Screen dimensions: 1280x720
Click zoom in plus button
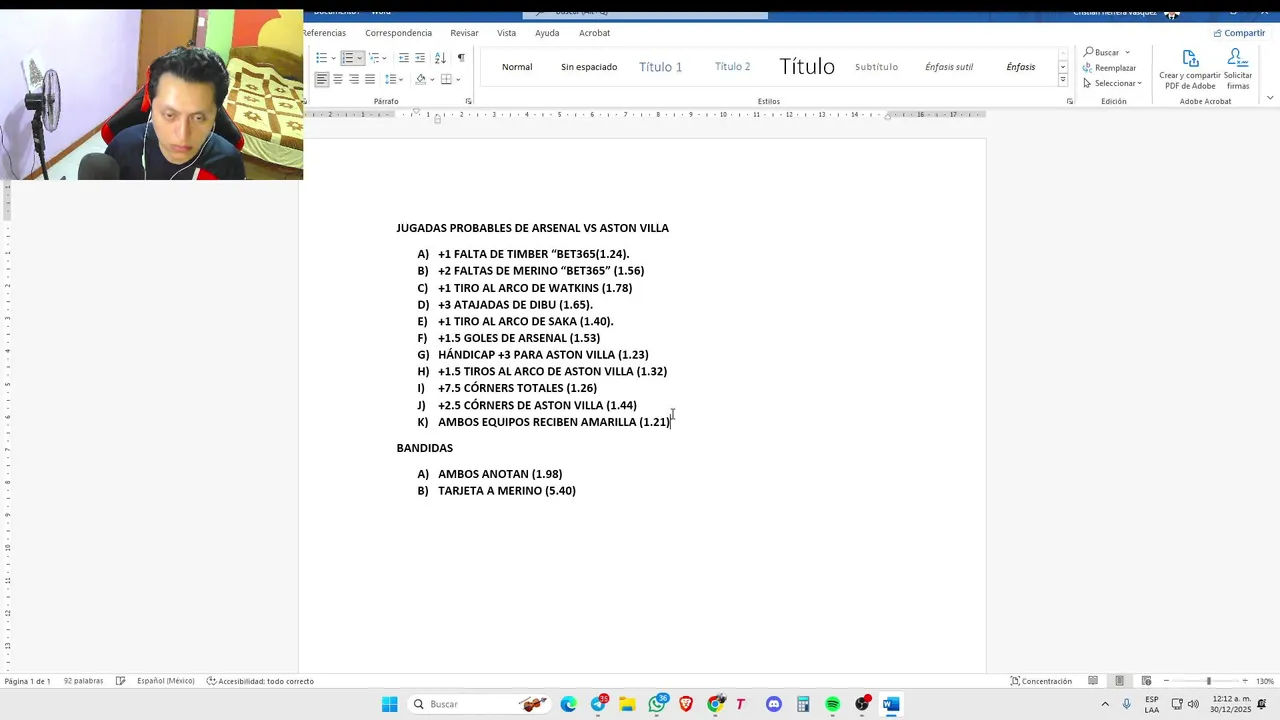point(1245,681)
